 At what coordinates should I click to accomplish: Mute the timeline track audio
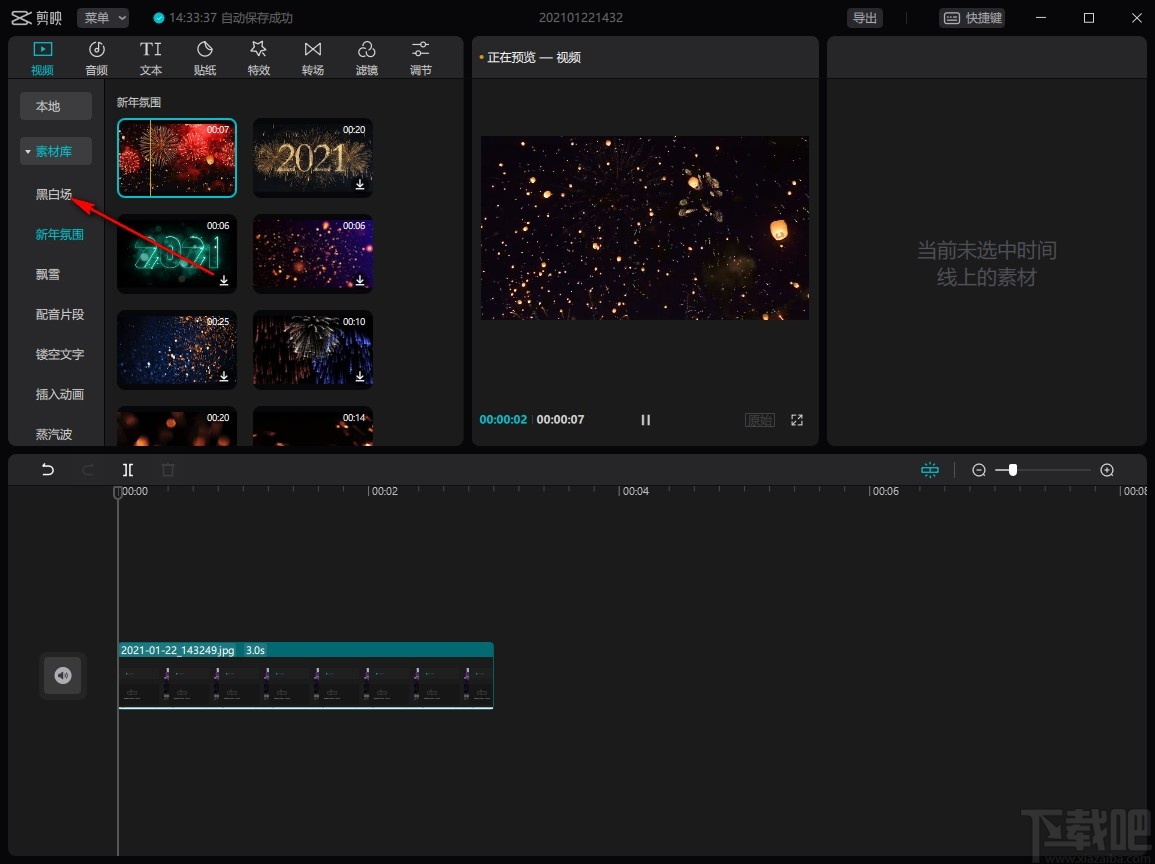coord(63,675)
